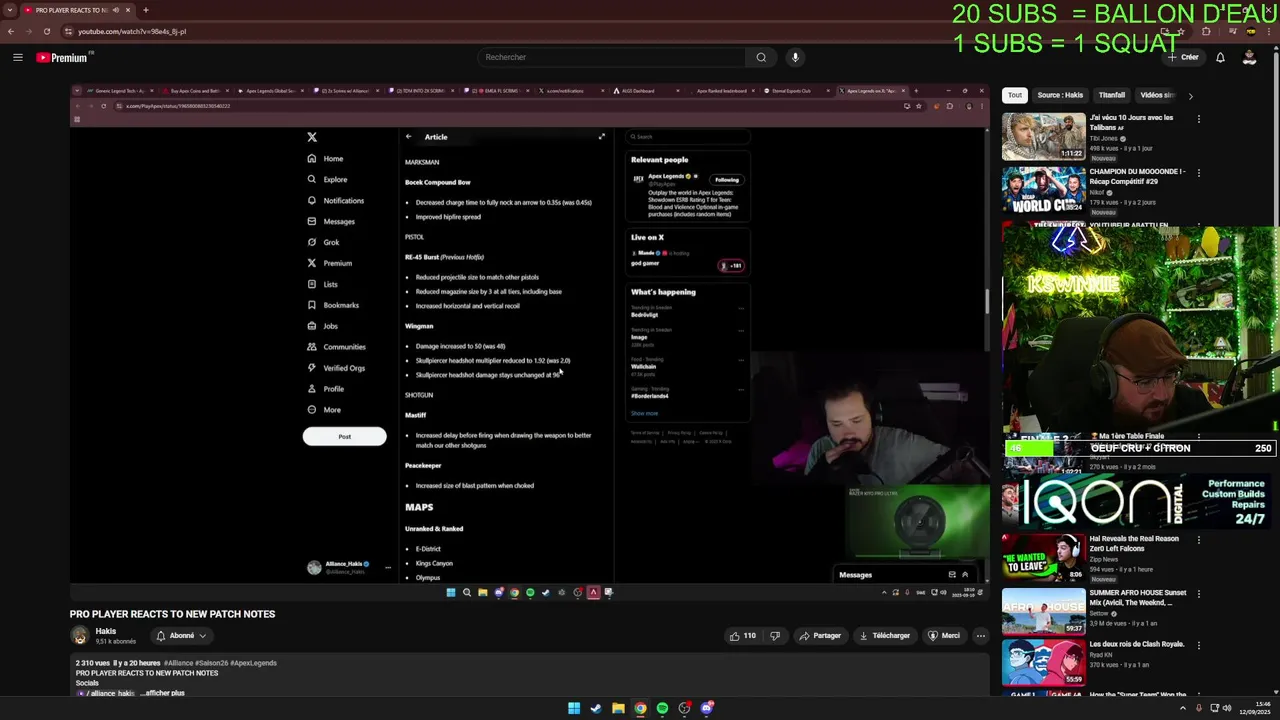Click the browser forward arrow
The height and width of the screenshot is (720, 1280).
click(x=29, y=31)
